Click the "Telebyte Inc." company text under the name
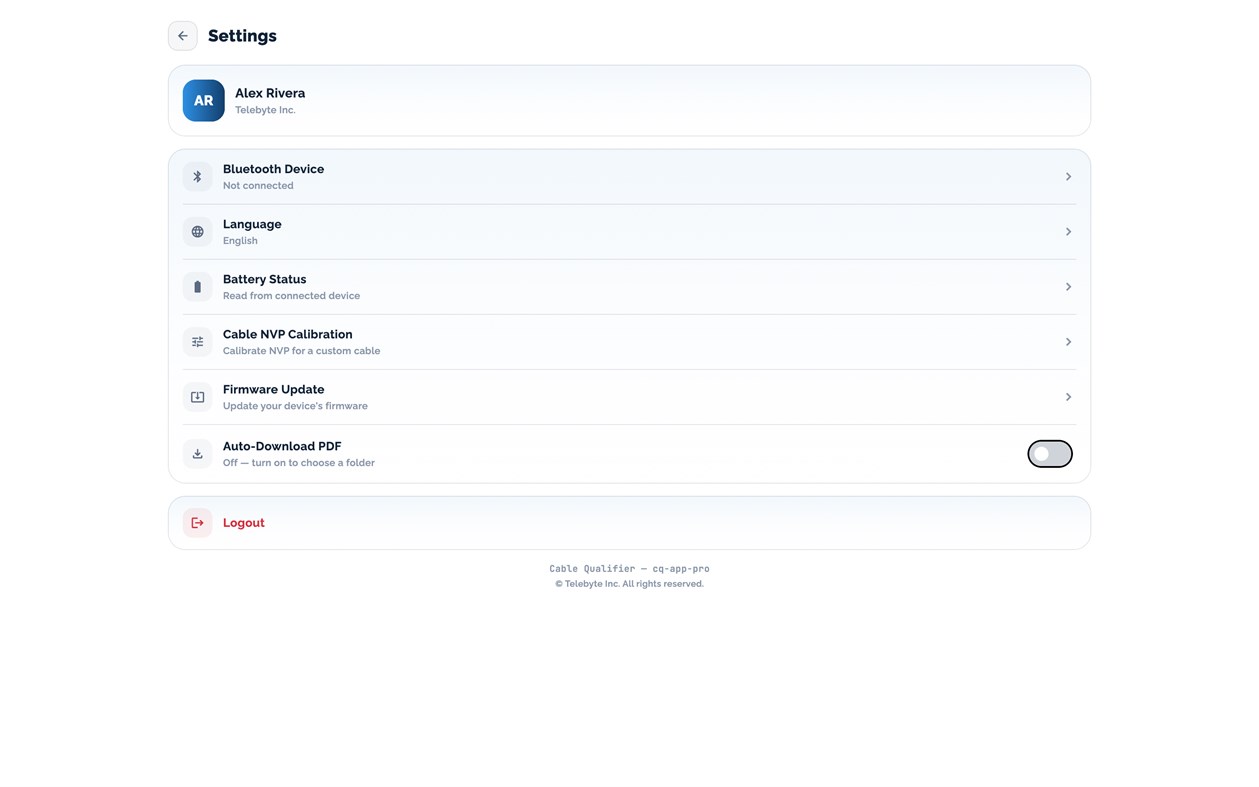 [265, 110]
